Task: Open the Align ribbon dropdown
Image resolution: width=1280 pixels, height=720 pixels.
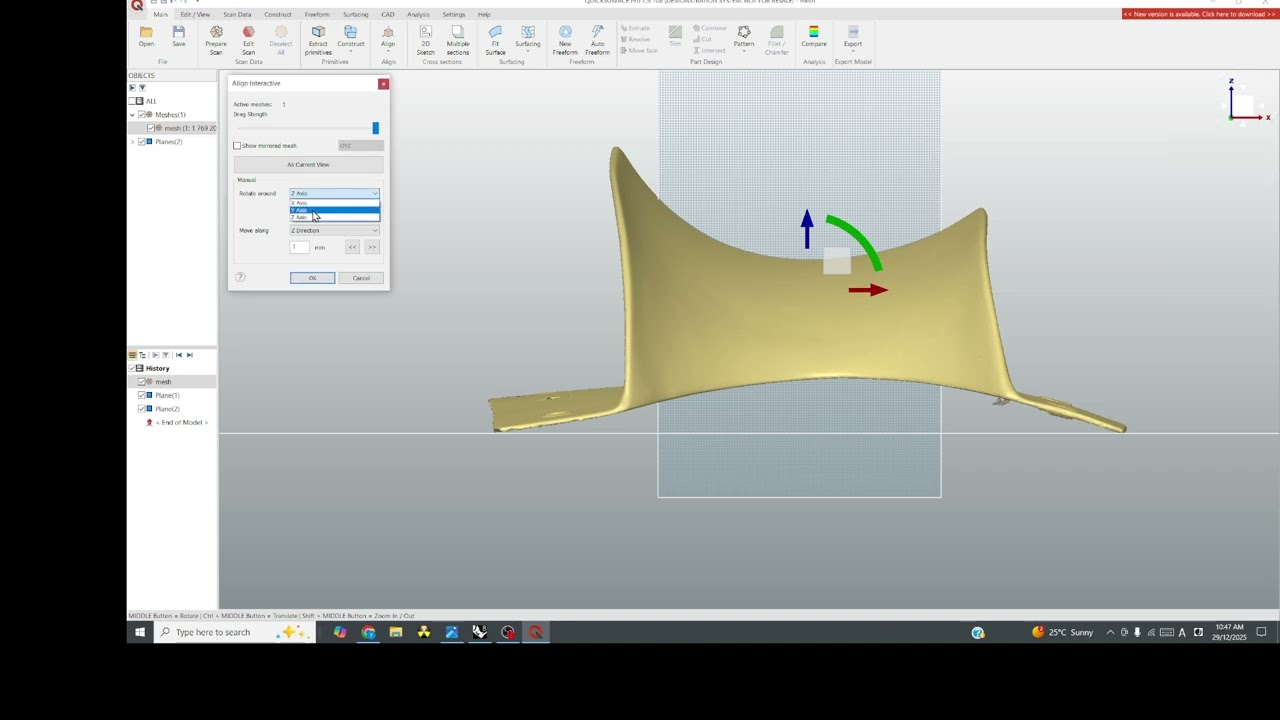Action: (388, 40)
